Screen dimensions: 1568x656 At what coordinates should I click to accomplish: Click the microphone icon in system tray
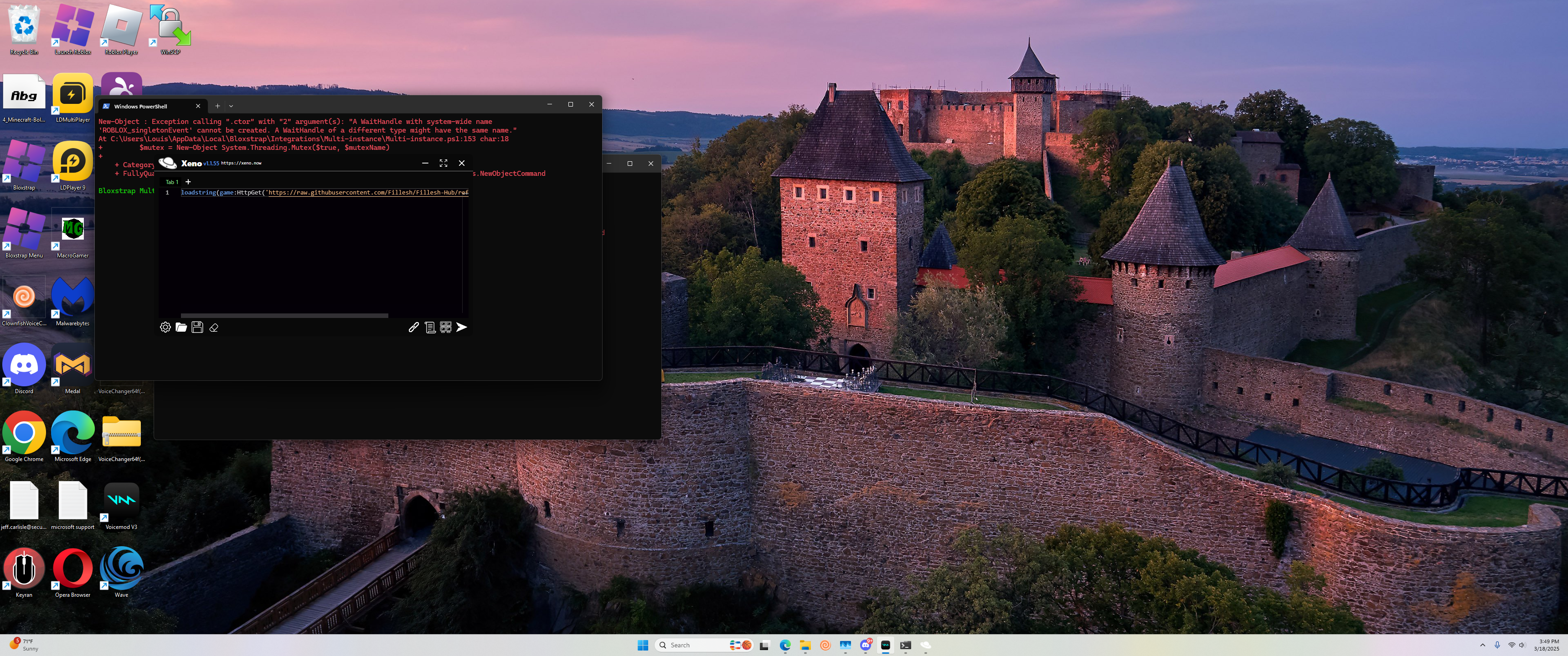pos(1497,645)
